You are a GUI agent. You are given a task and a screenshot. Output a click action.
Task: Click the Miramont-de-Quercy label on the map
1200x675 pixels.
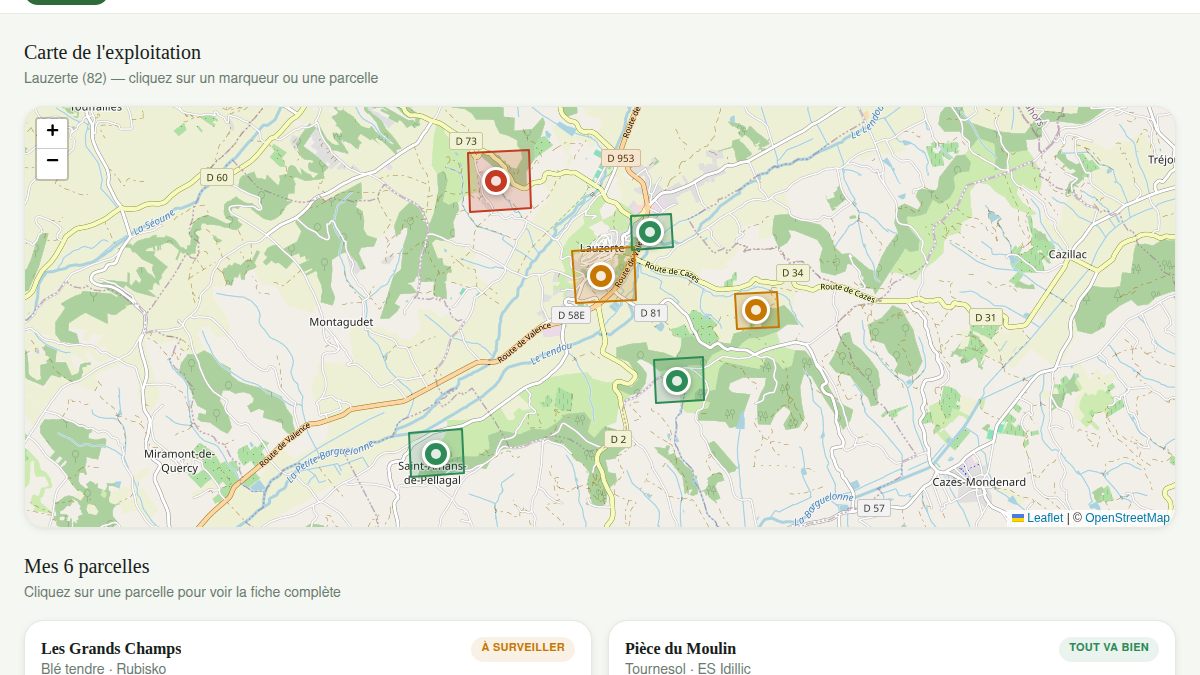click(x=180, y=460)
